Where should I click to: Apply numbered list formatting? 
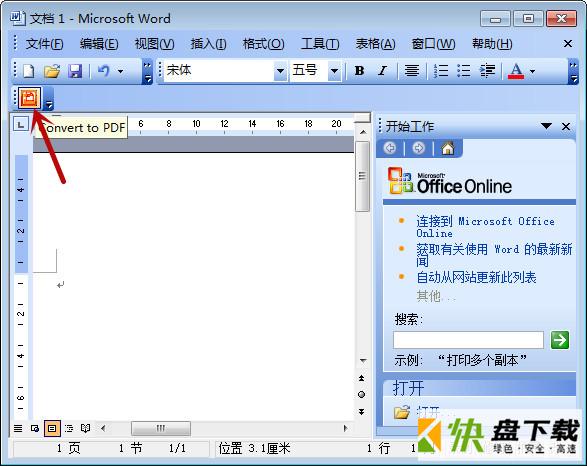pos(441,70)
